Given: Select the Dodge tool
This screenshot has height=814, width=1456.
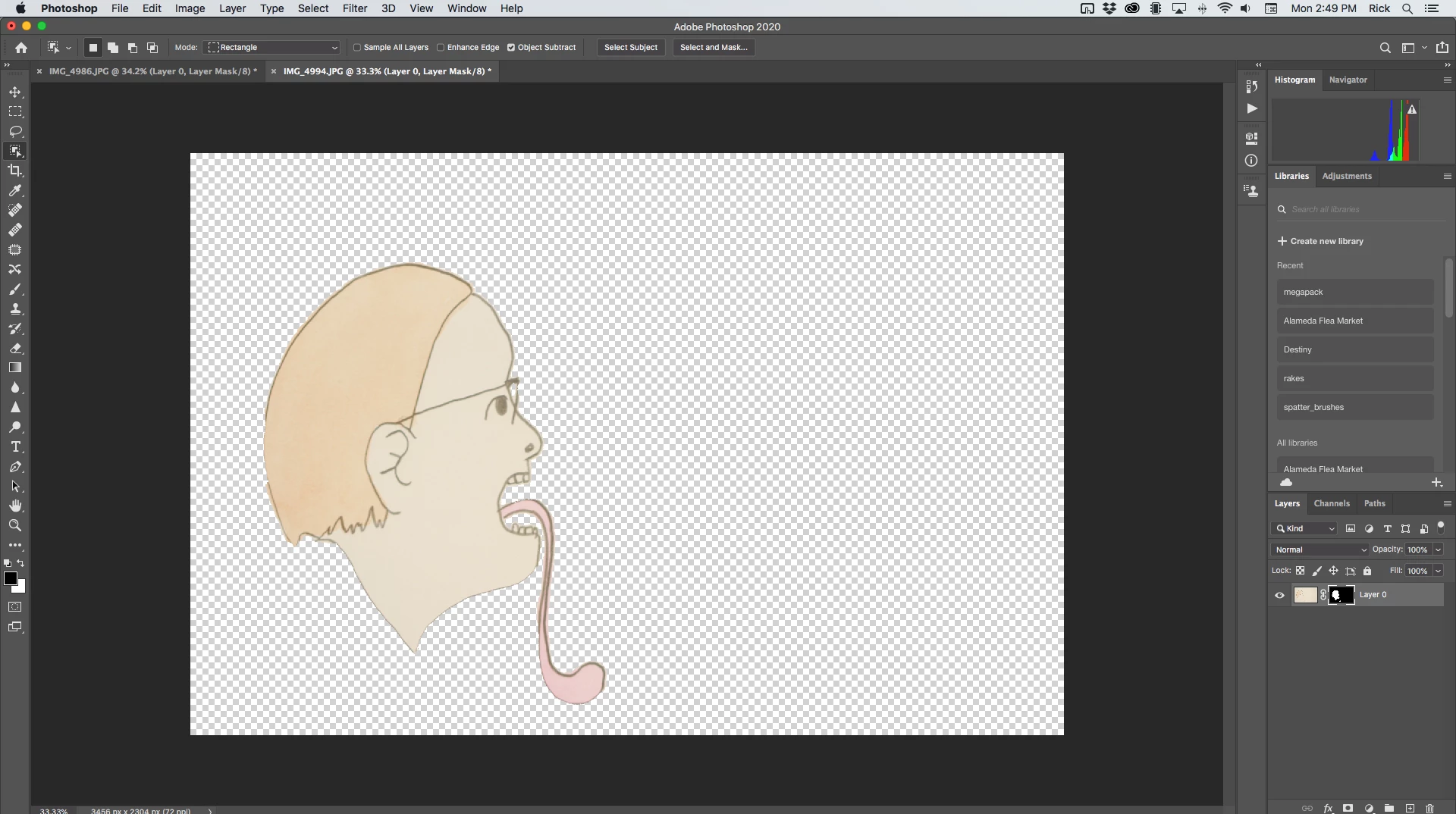Looking at the screenshot, I should click(15, 427).
